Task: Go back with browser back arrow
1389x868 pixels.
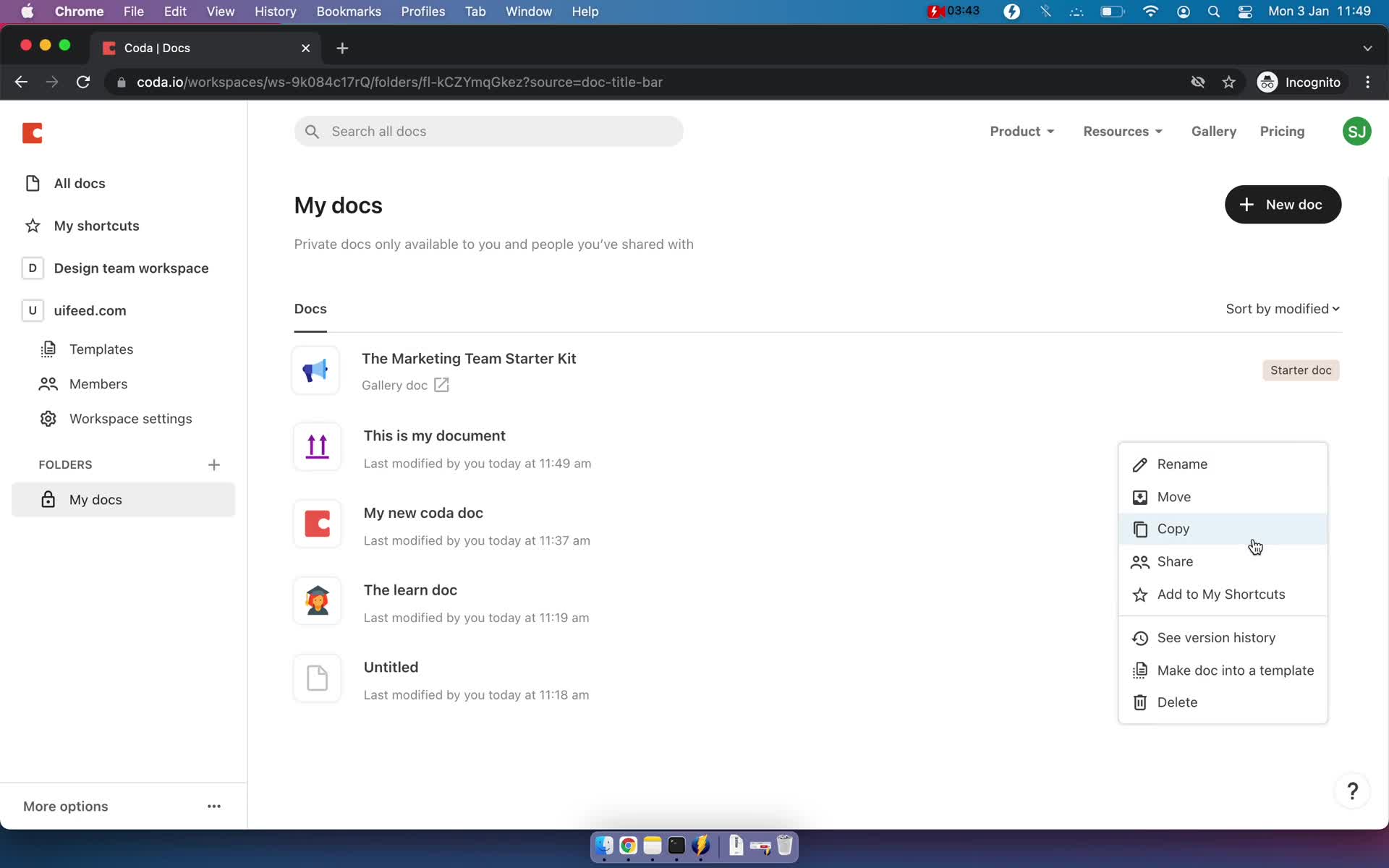Action: (x=21, y=82)
